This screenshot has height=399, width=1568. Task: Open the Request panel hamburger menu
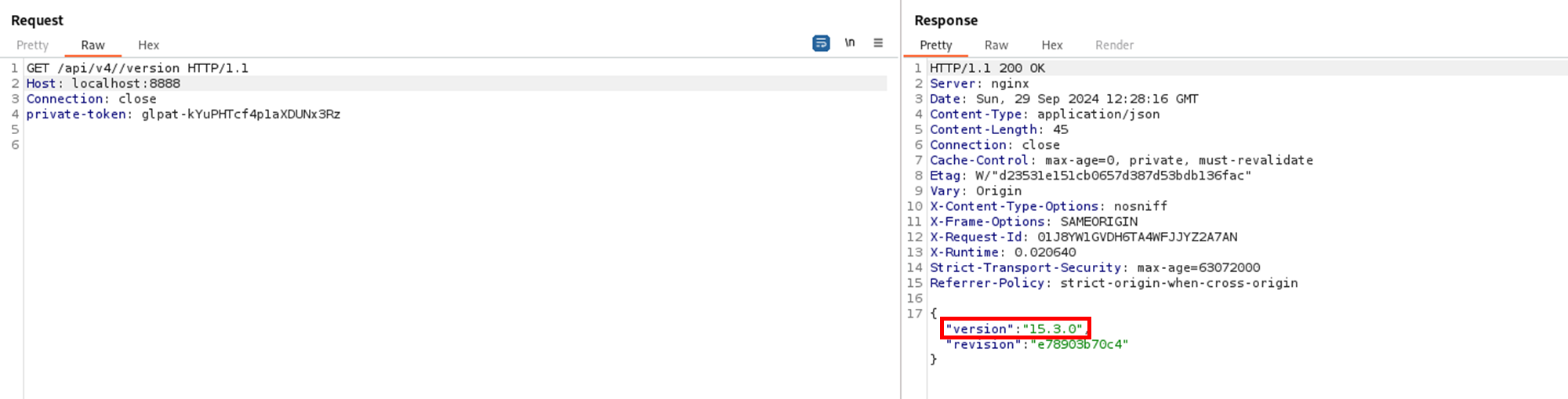click(x=878, y=43)
